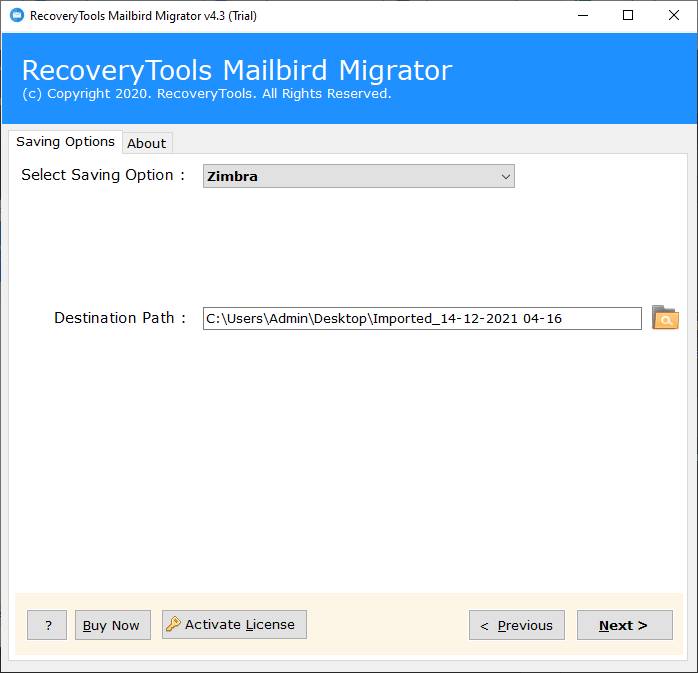Open help with the question mark button

coord(47,625)
